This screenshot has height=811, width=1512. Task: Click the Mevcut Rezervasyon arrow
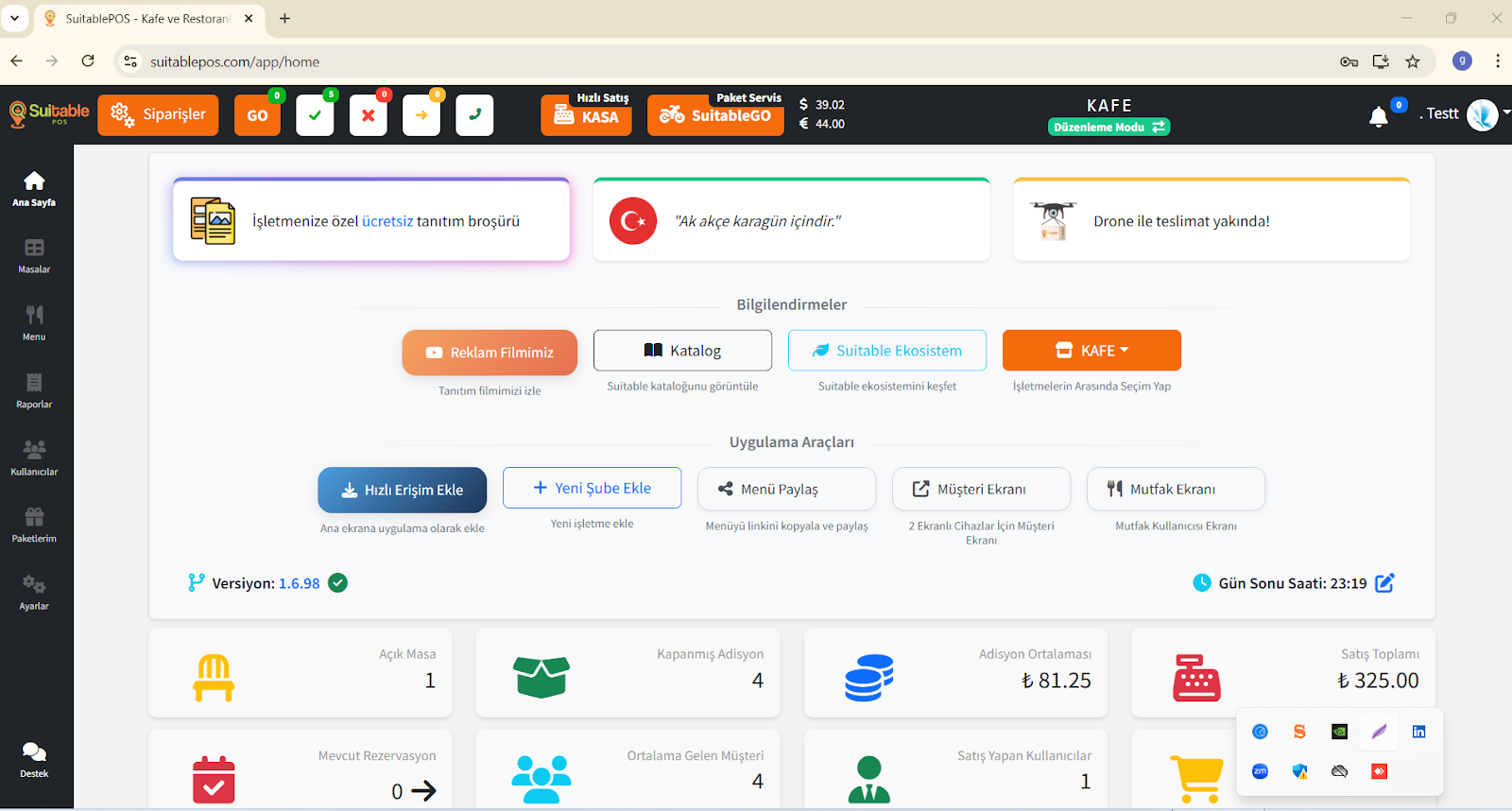[424, 791]
